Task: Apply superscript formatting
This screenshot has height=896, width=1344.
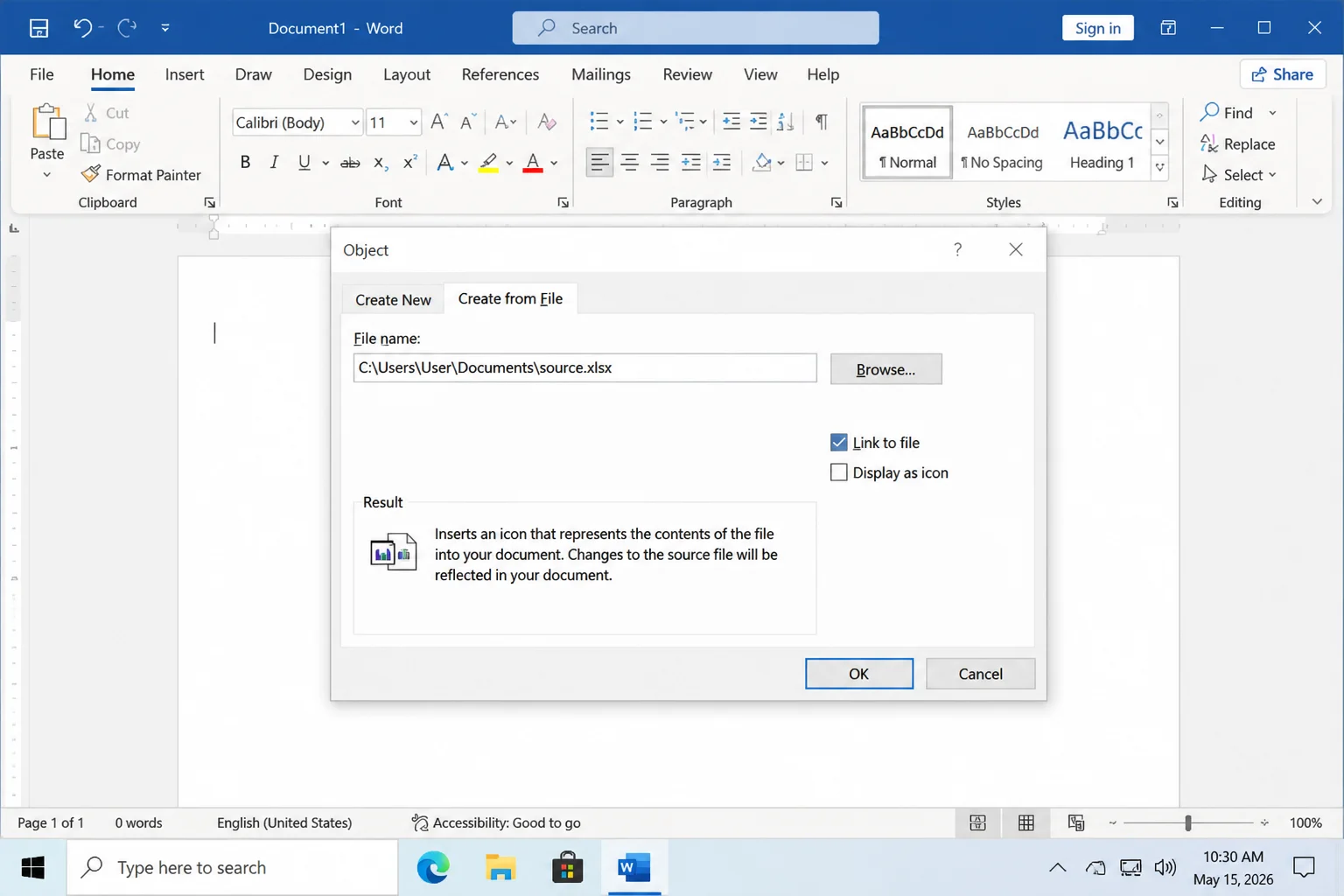Action: (409, 163)
